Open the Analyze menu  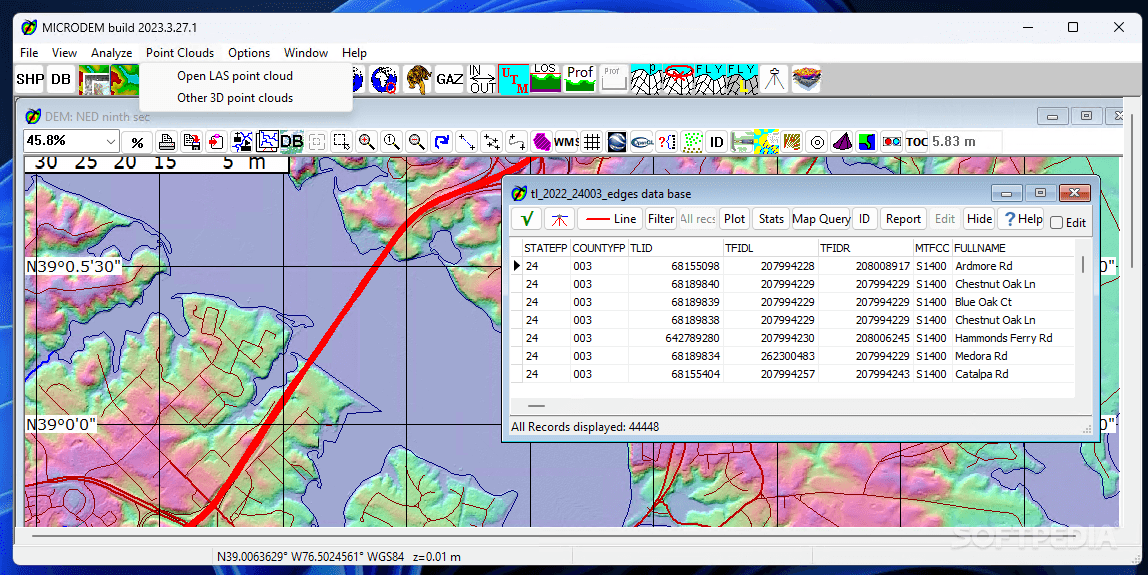pos(111,53)
